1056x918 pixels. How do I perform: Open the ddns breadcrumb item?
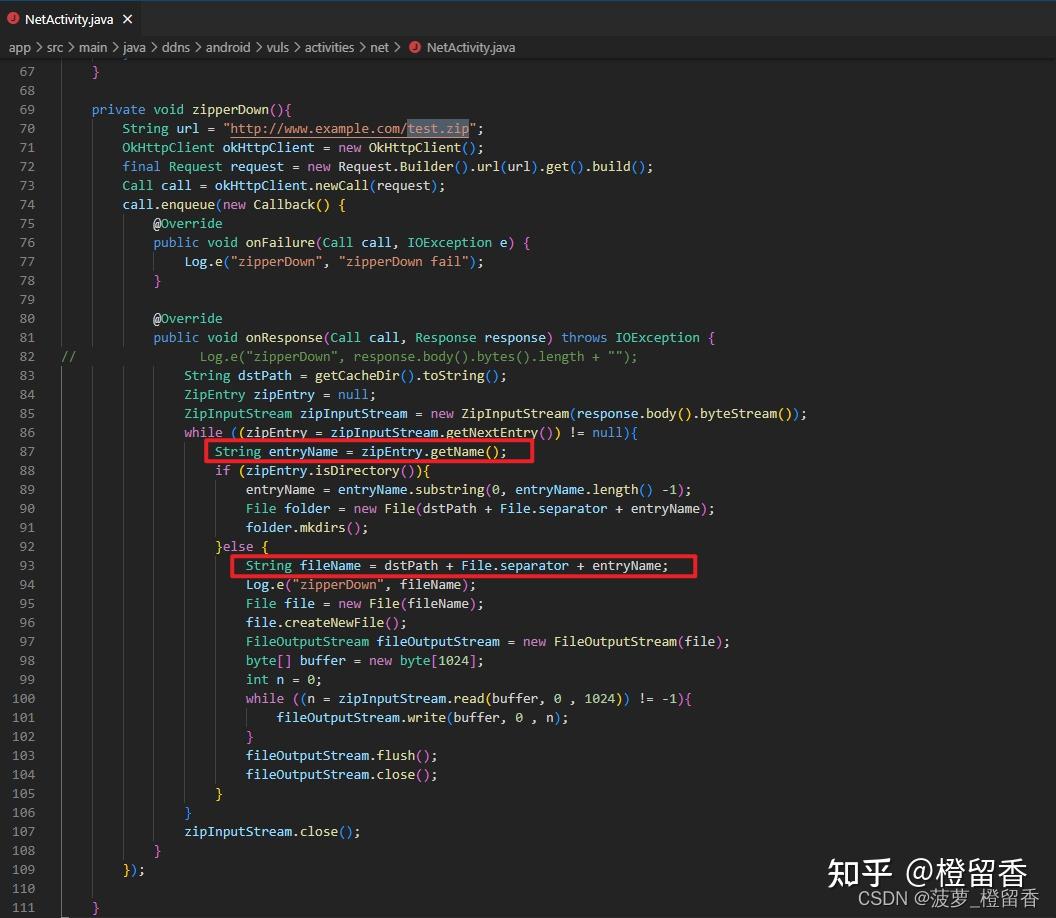175,47
